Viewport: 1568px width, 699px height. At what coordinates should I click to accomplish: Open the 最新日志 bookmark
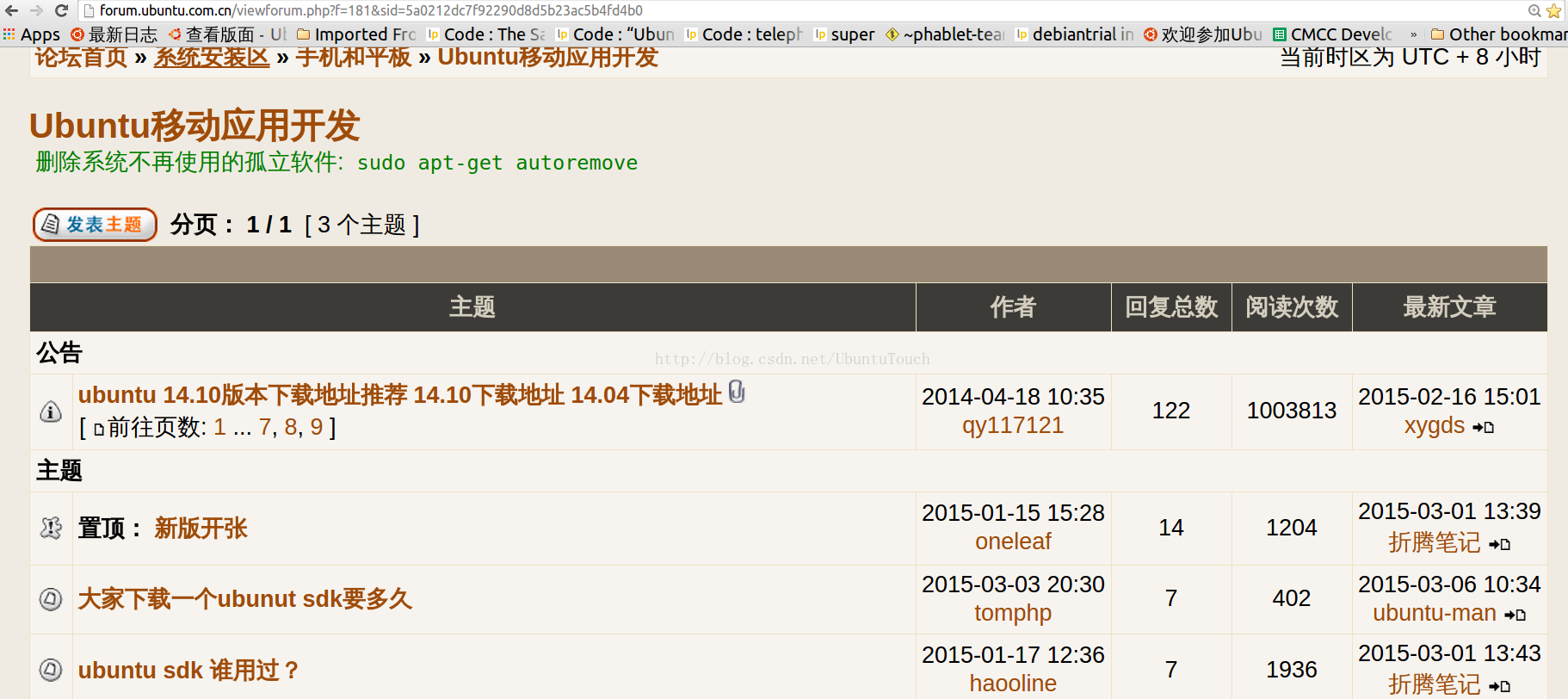pos(114,34)
